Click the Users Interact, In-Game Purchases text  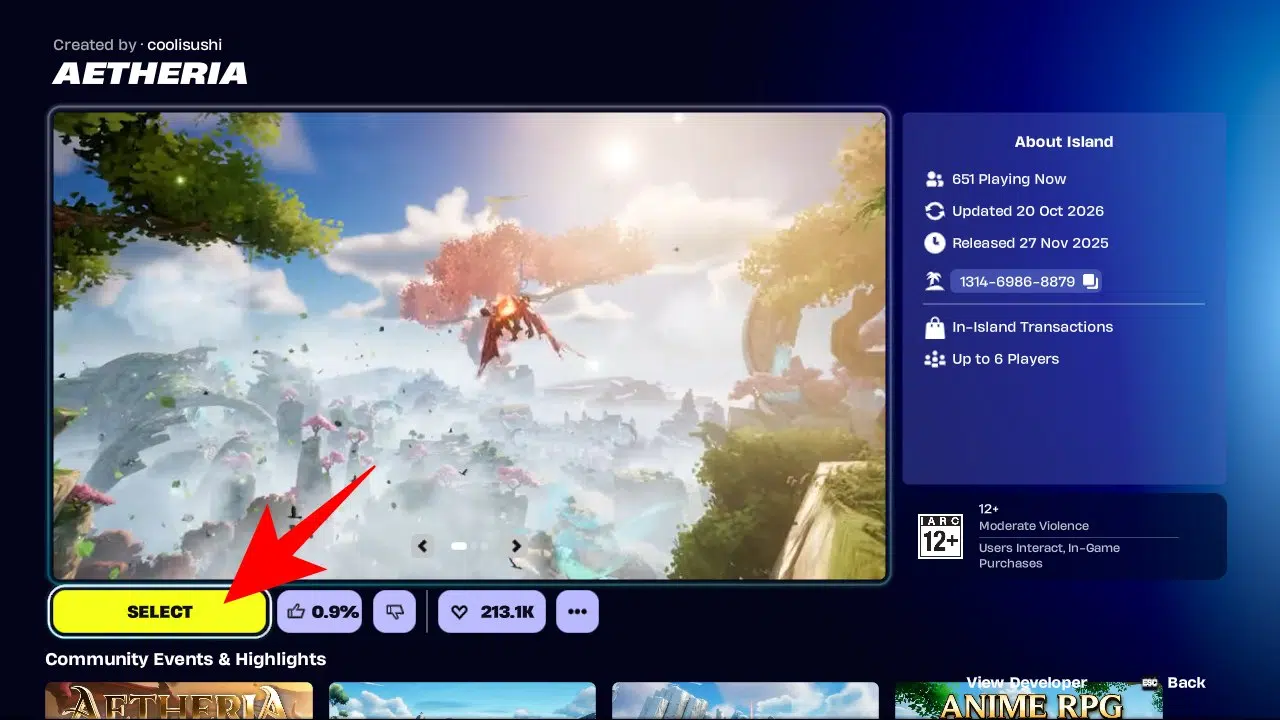tap(1049, 556)
